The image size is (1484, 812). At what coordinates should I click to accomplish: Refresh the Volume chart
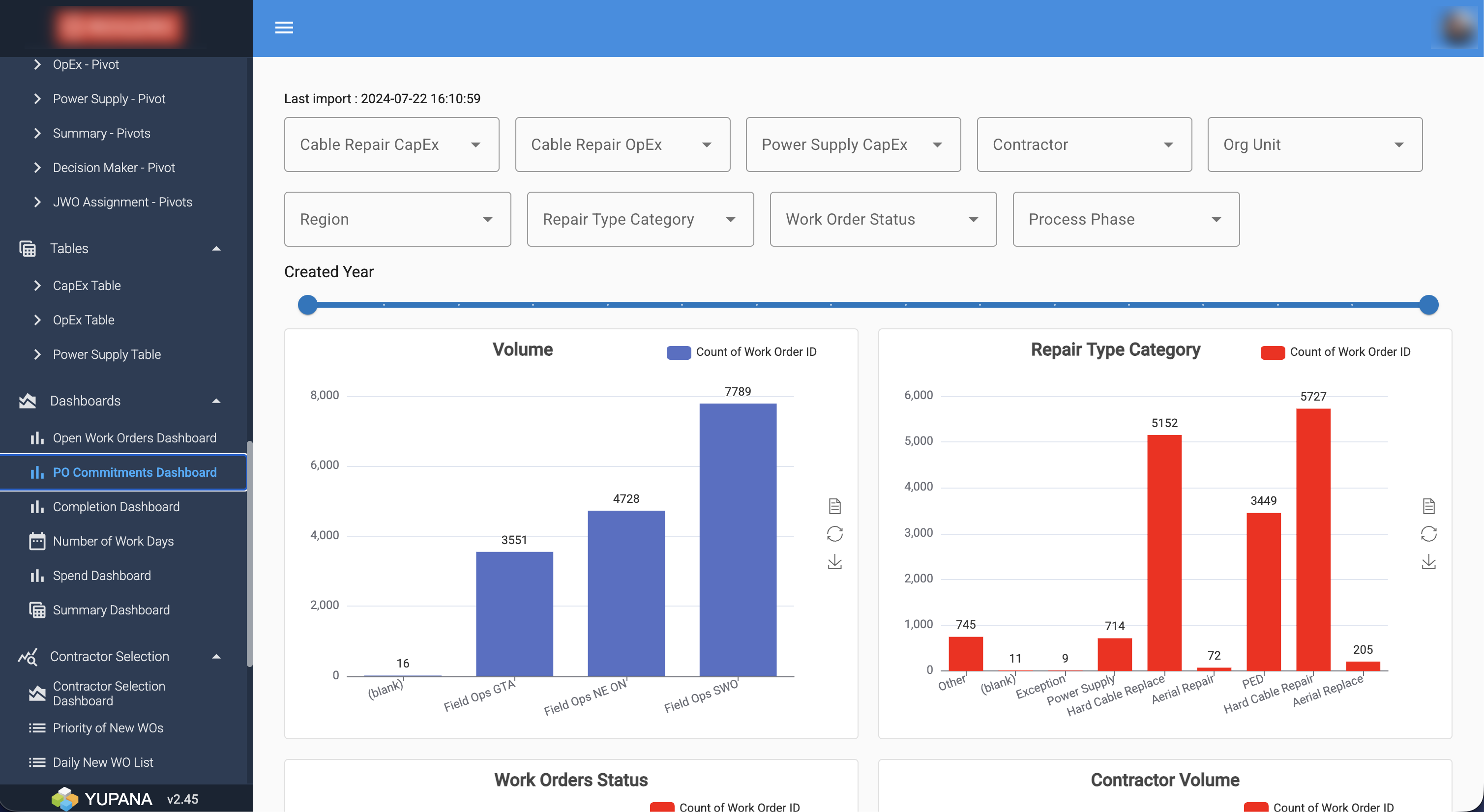tap(835, 534)
